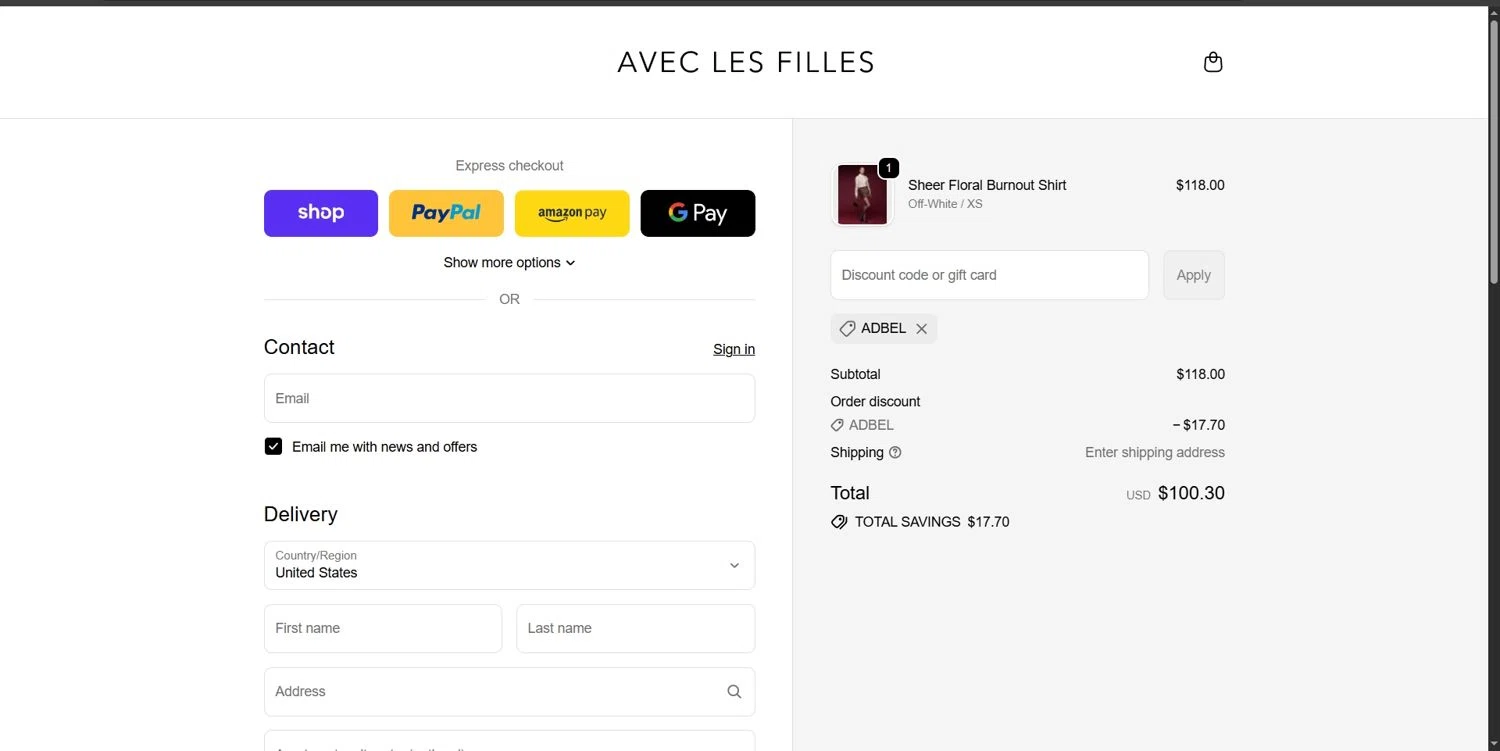
Task: Focus the Last name field
Action: click(x=635, y=628)
